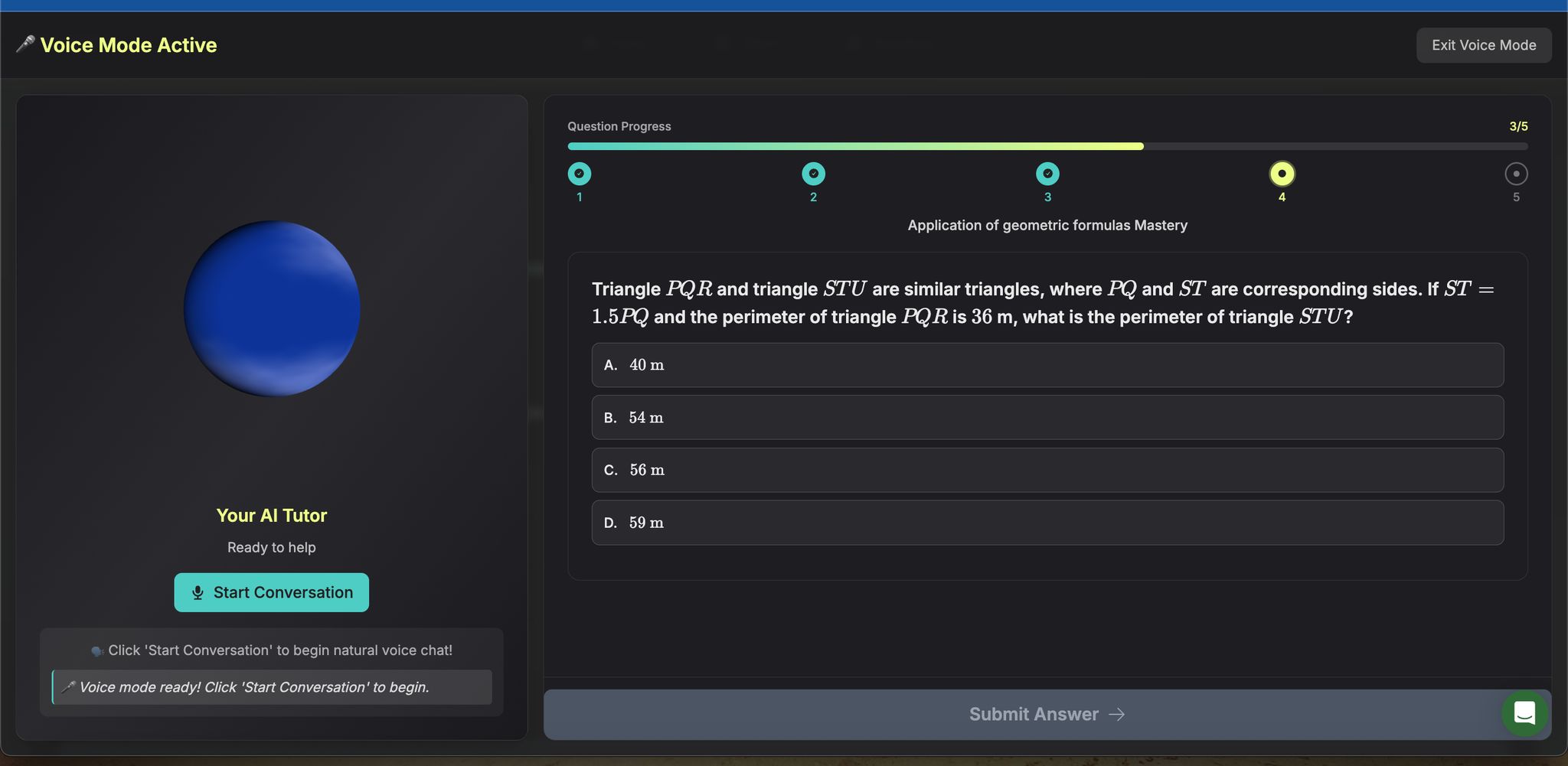The width and height of the screenshot is (1568, 766).
Task: Select current question step 4 marker
Action: 1282,174
